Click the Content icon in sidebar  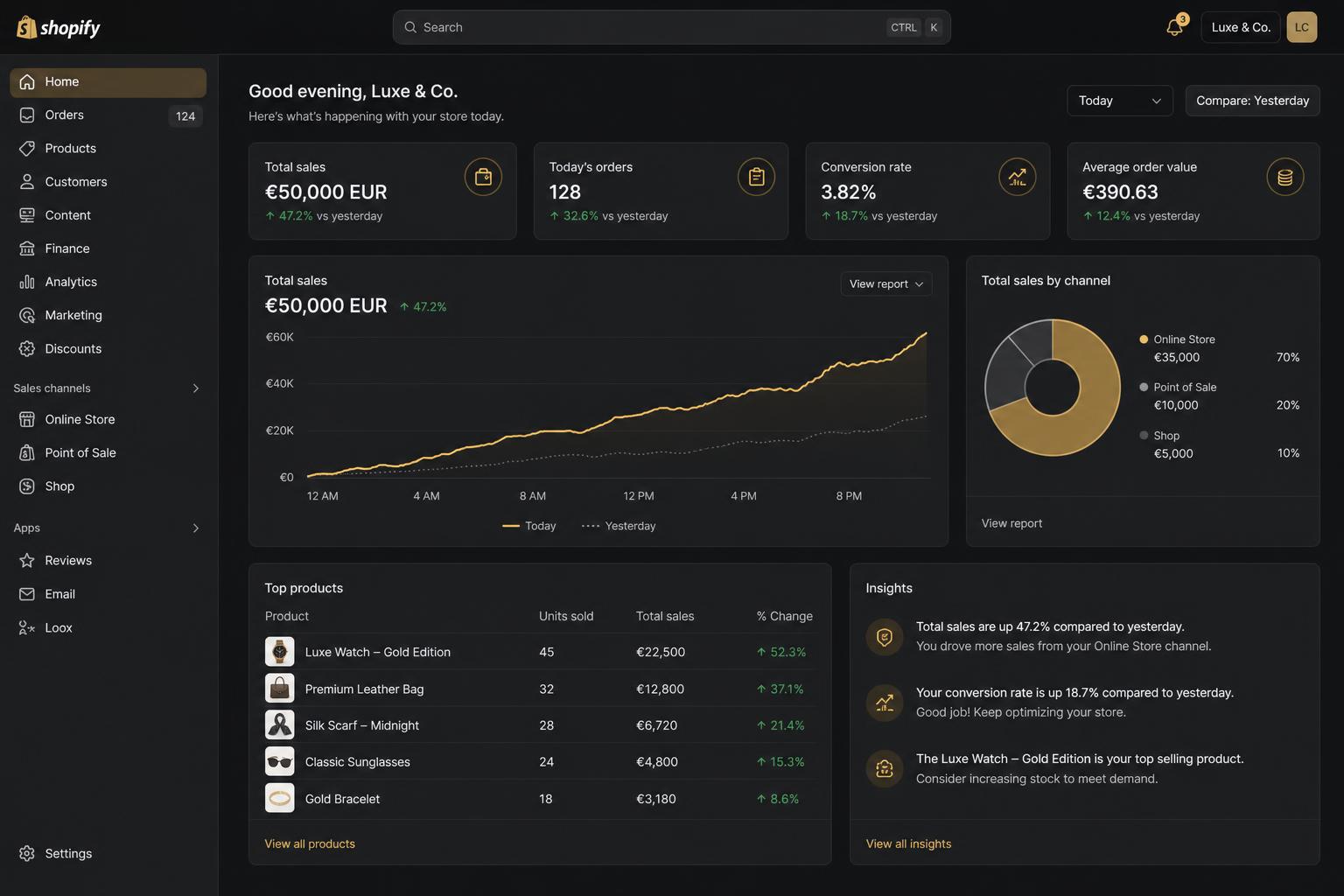pos(27,215)
